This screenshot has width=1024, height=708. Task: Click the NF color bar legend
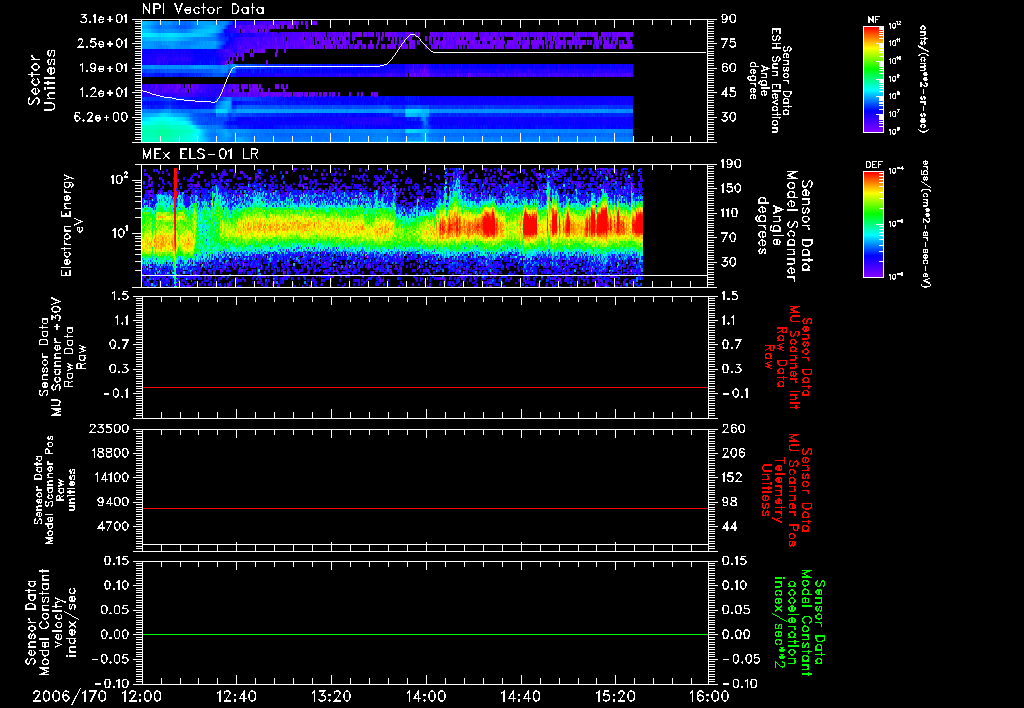pos(873,78)
